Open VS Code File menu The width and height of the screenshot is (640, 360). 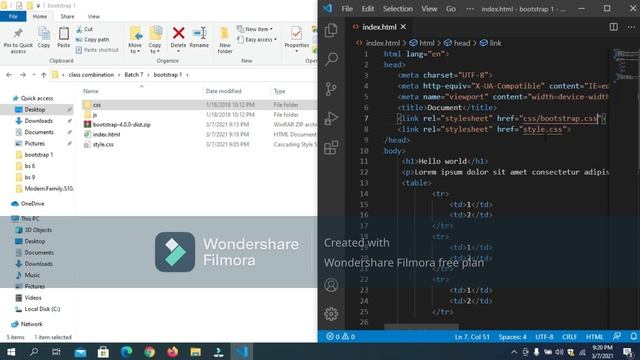click(x=347, y=9)
